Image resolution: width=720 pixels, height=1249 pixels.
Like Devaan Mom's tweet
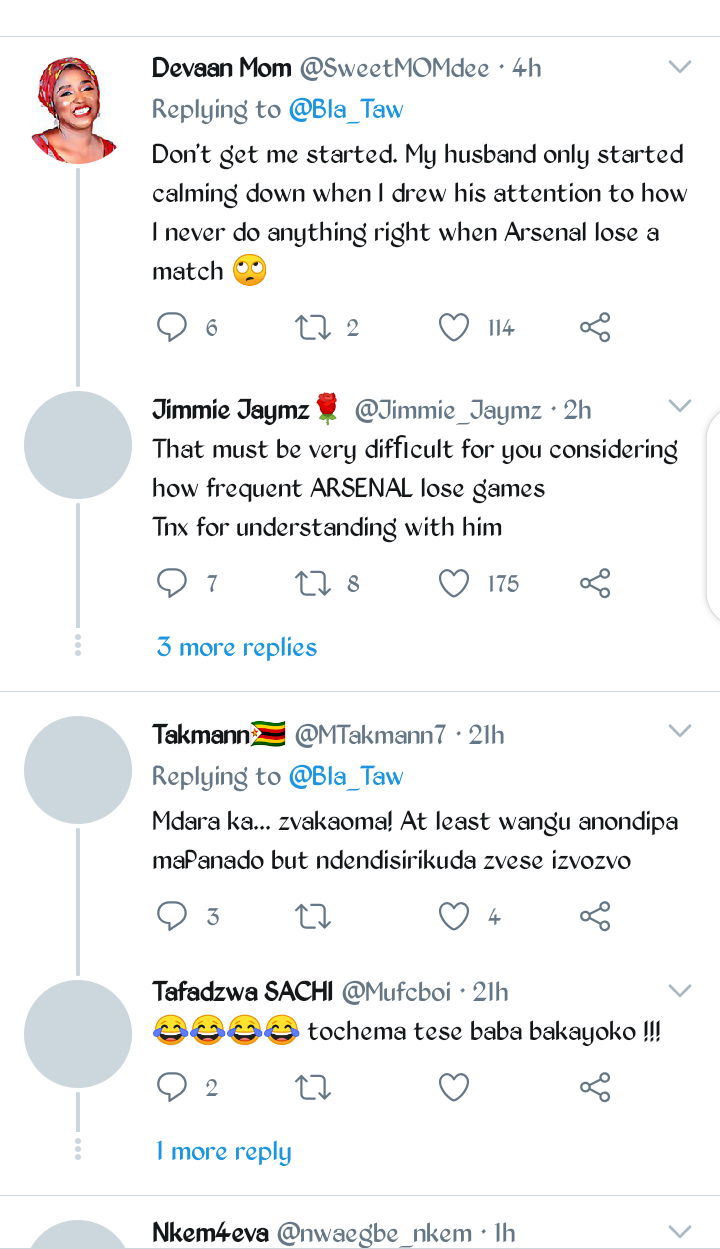click(454, 327)
